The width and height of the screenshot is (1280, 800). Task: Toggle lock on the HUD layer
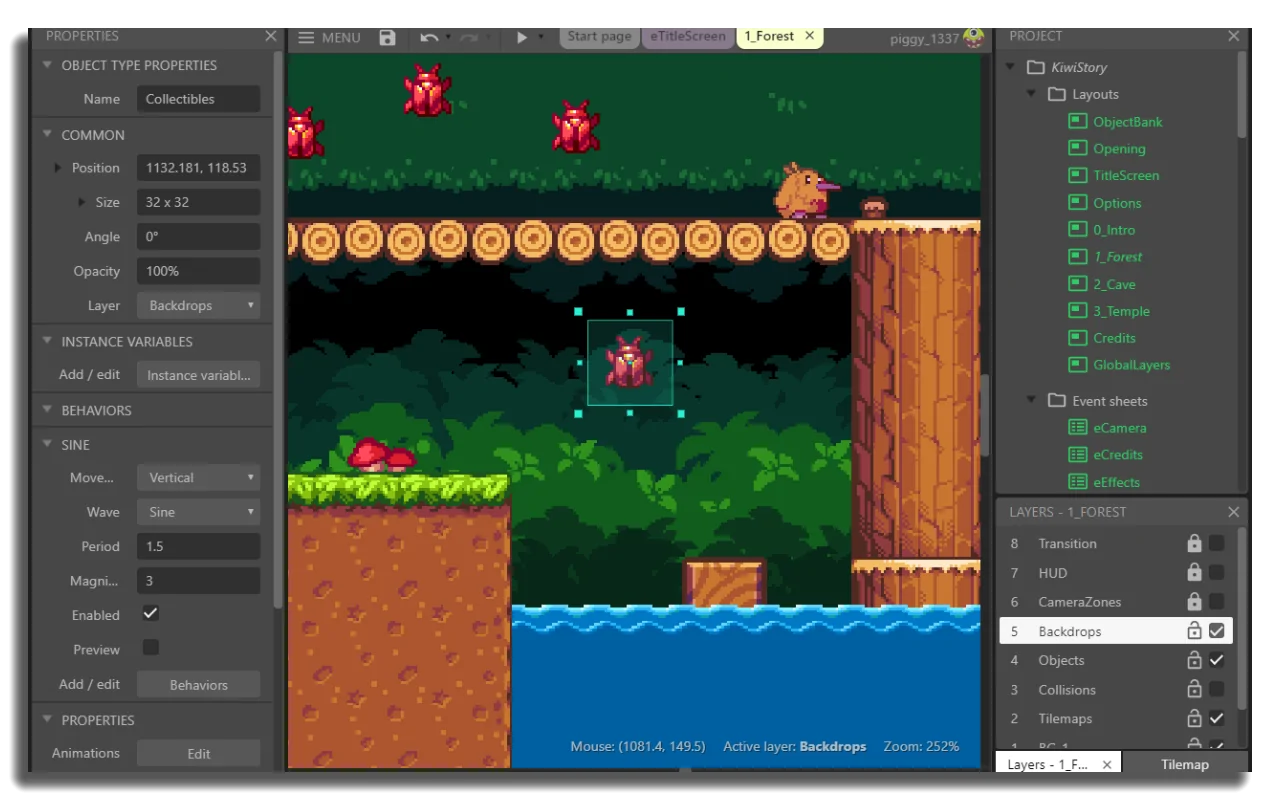click(1194, 572)
